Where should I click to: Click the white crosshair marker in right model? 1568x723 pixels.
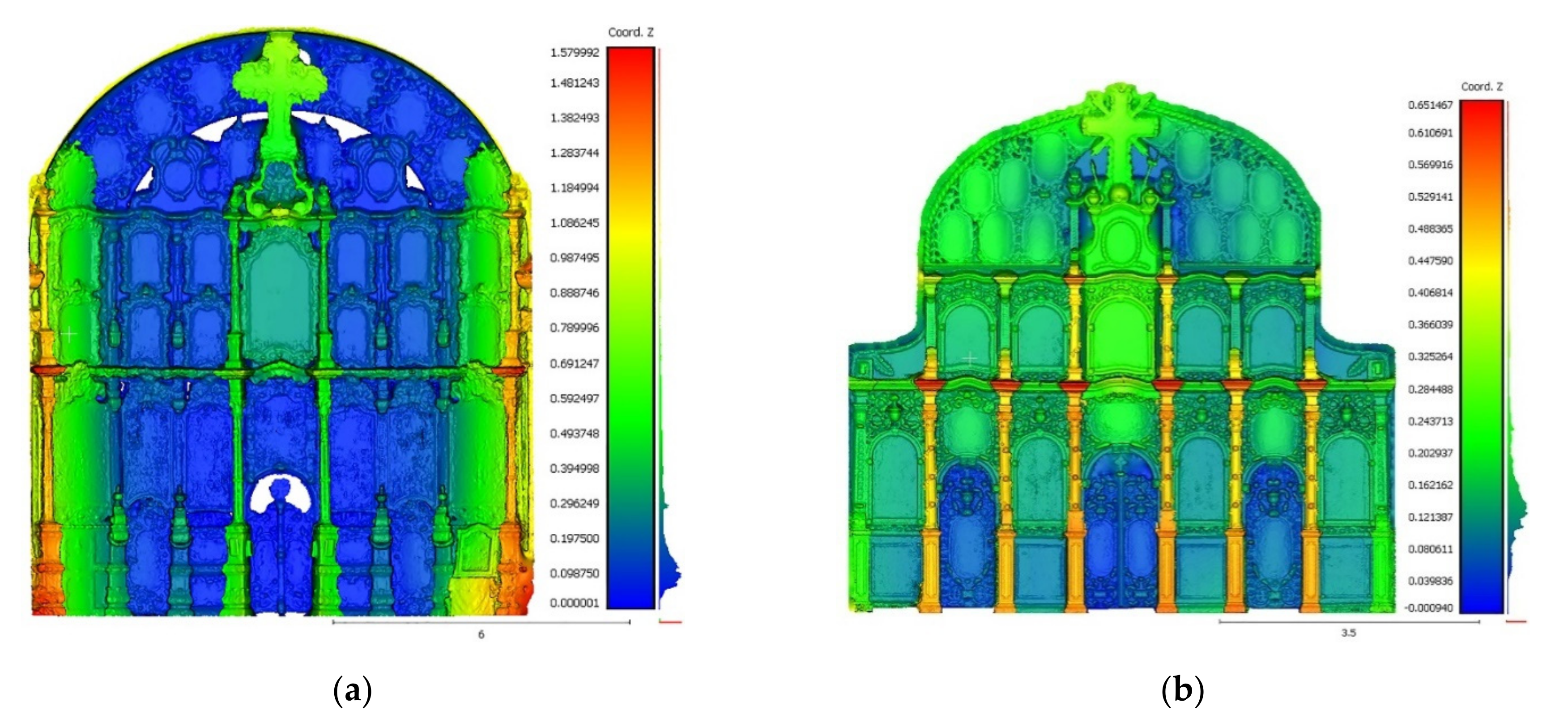click(x=970, y=358)
